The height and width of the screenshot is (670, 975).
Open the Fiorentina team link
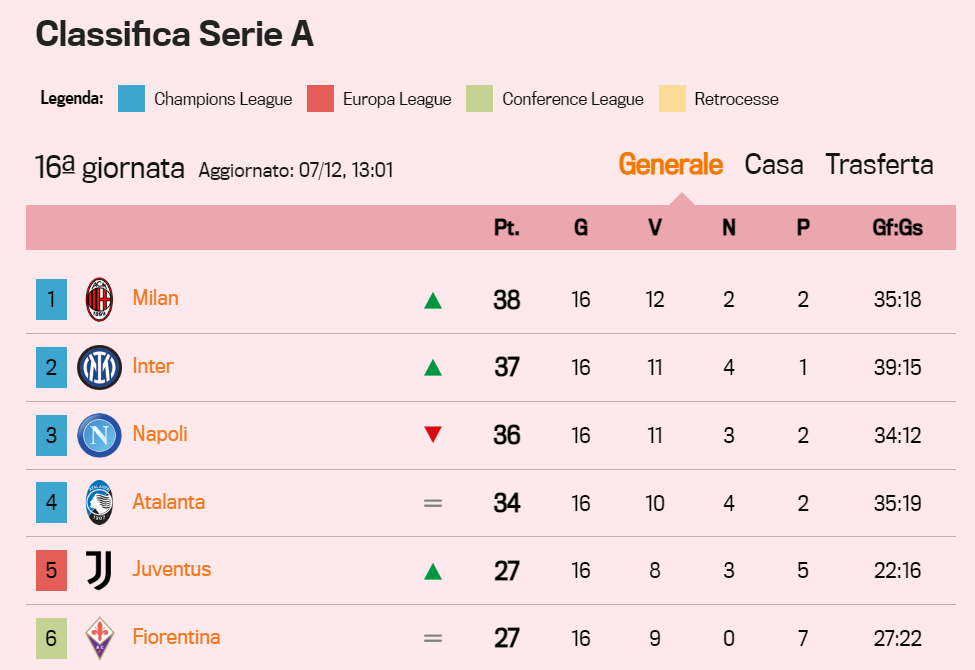coord(176,637)
